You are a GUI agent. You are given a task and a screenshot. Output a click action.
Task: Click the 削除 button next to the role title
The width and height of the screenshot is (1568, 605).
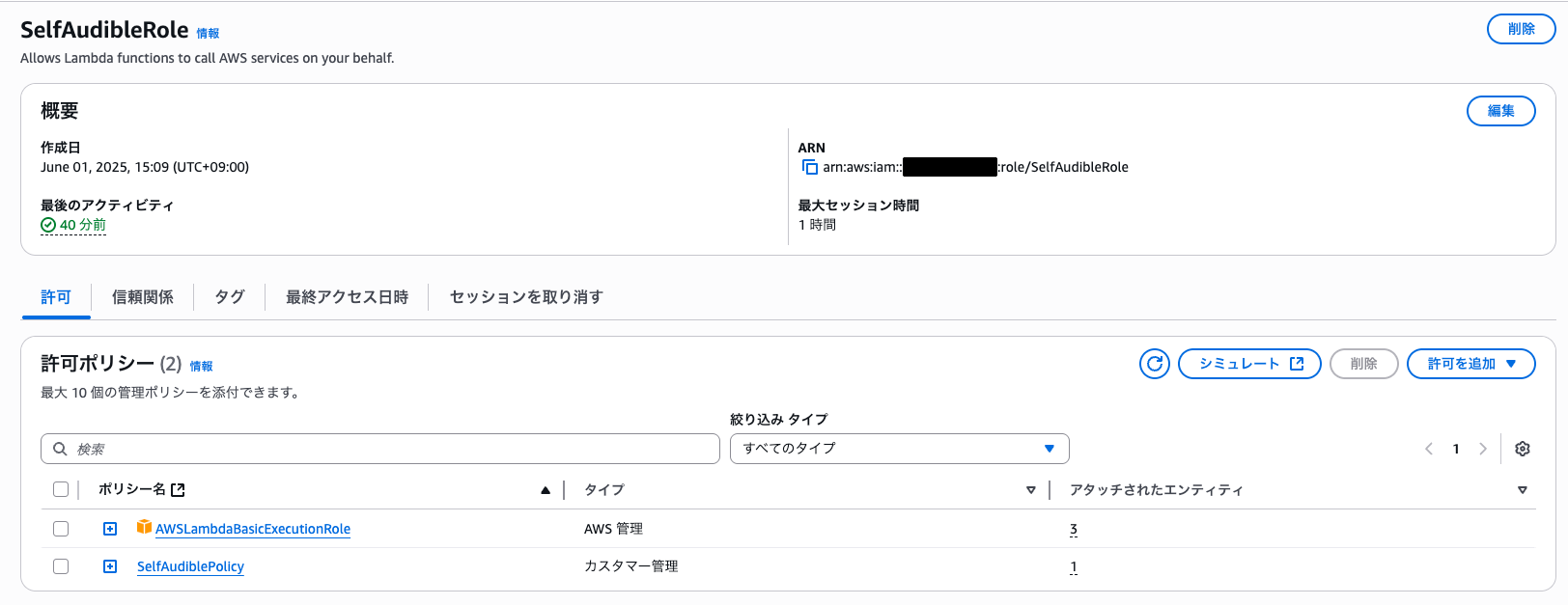tap(1522, 29)
